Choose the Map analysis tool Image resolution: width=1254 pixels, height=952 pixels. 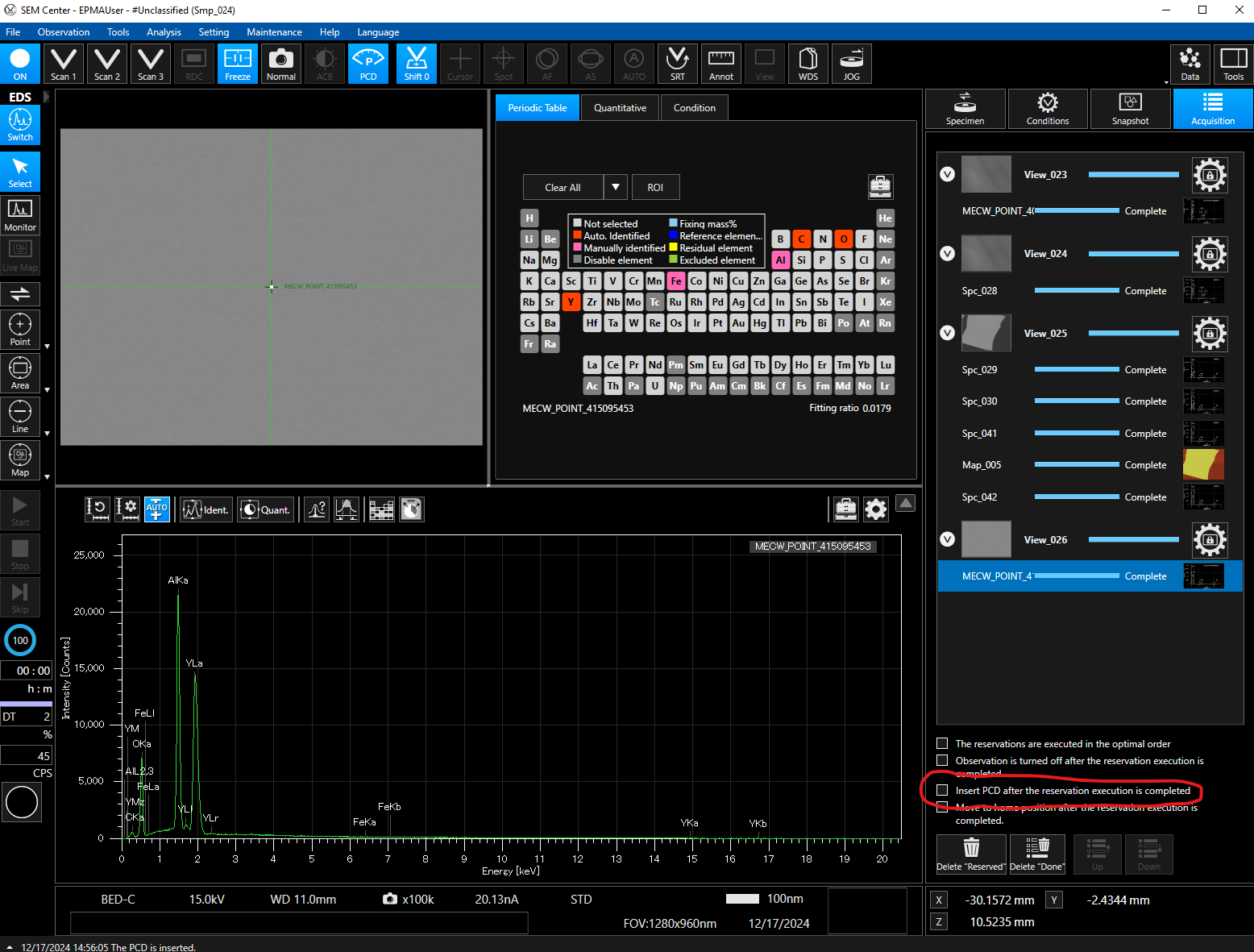[20, 459]
